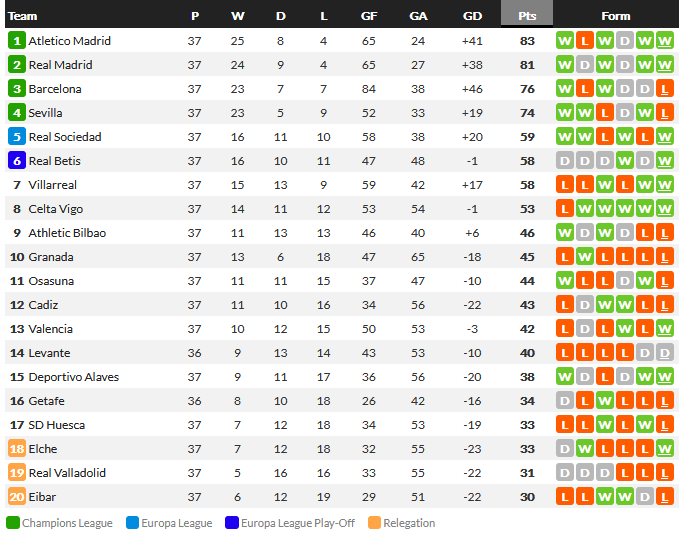
Task: Open the Deportivo Alaves team link
Action: 74,377
